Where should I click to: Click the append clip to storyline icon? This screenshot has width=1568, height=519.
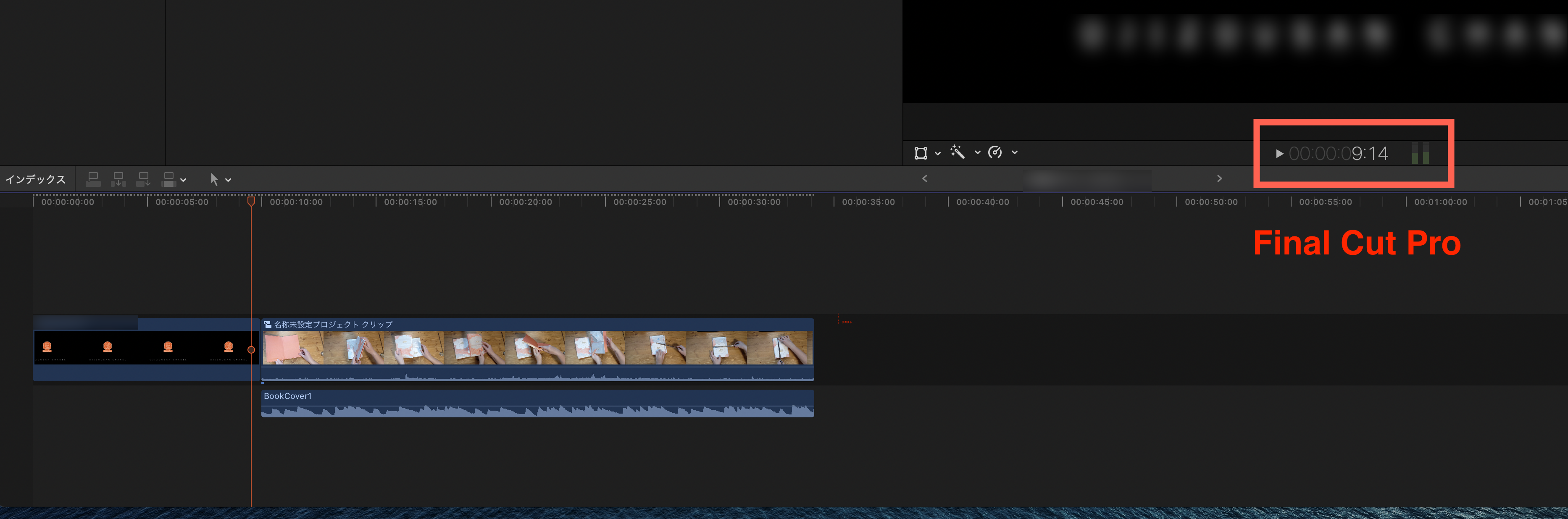click(x=143, y=179)
